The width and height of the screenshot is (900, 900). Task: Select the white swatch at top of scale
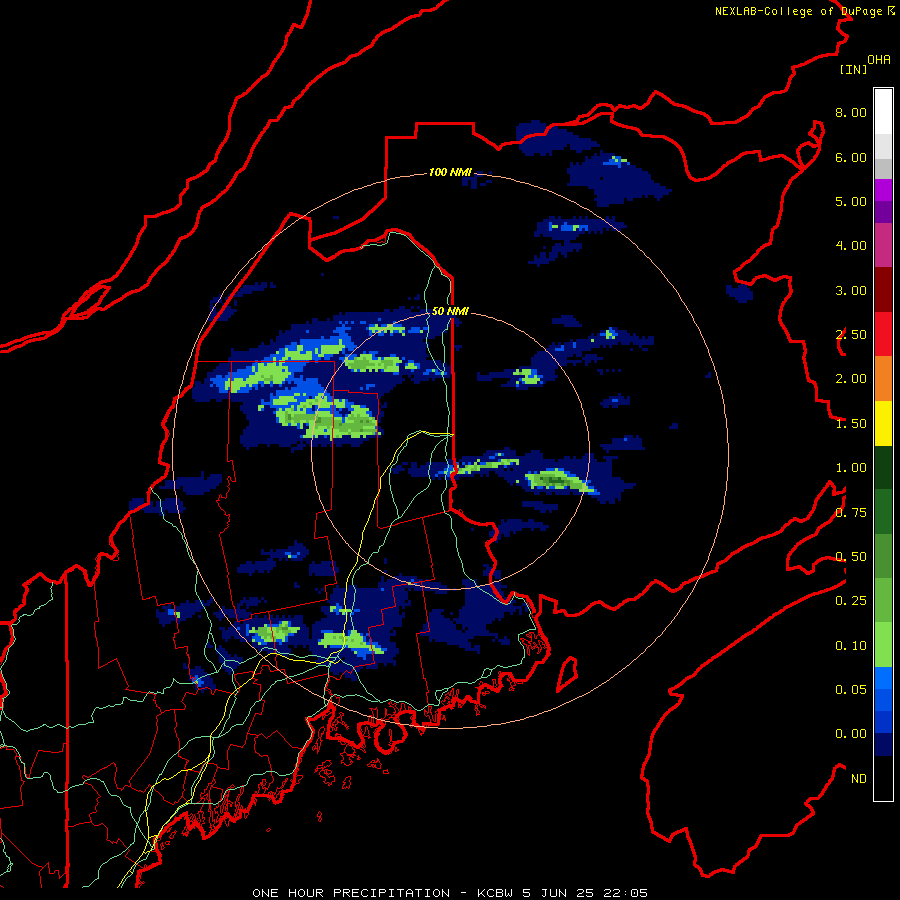click(x=883, y=111)
